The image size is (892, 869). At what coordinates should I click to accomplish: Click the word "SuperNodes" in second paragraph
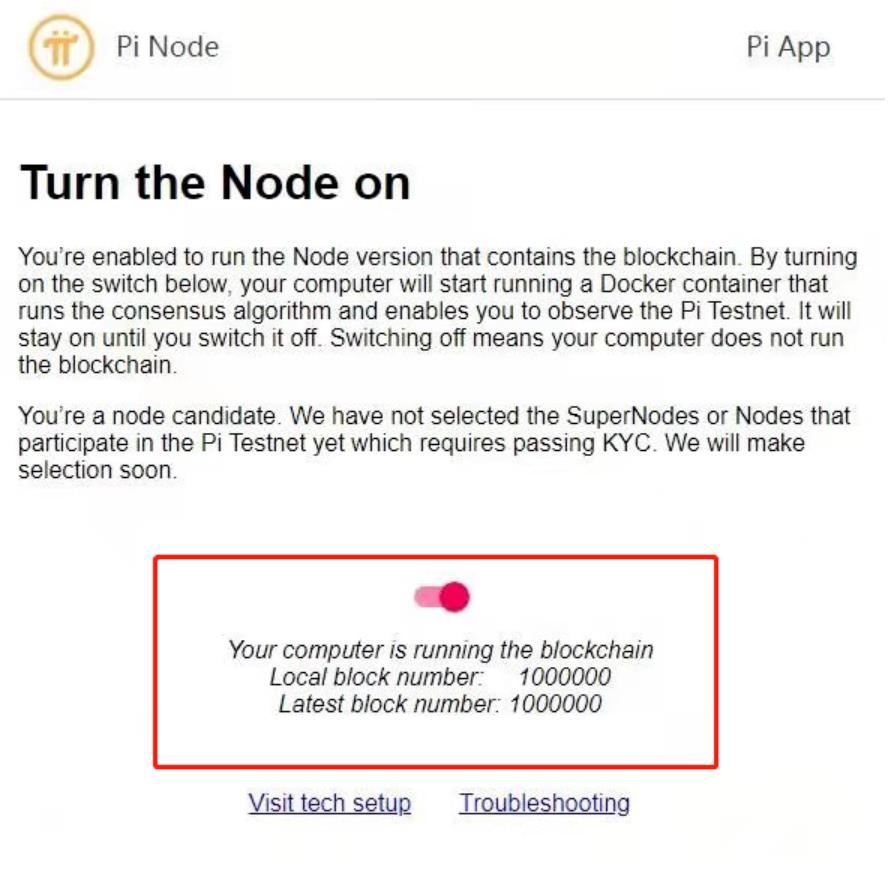(x=633, y=416)
